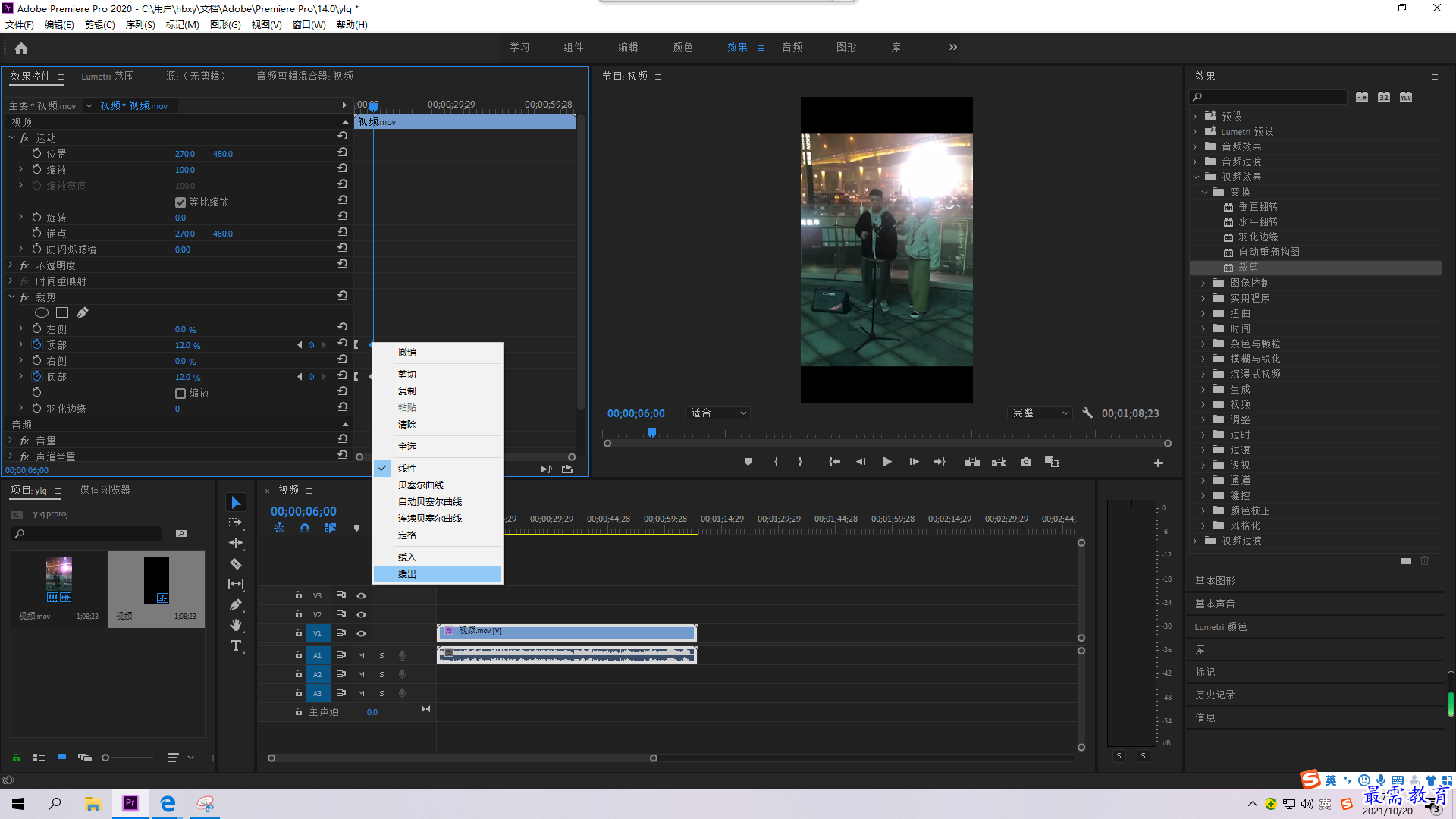Click the Home icon

click(21, 48)
